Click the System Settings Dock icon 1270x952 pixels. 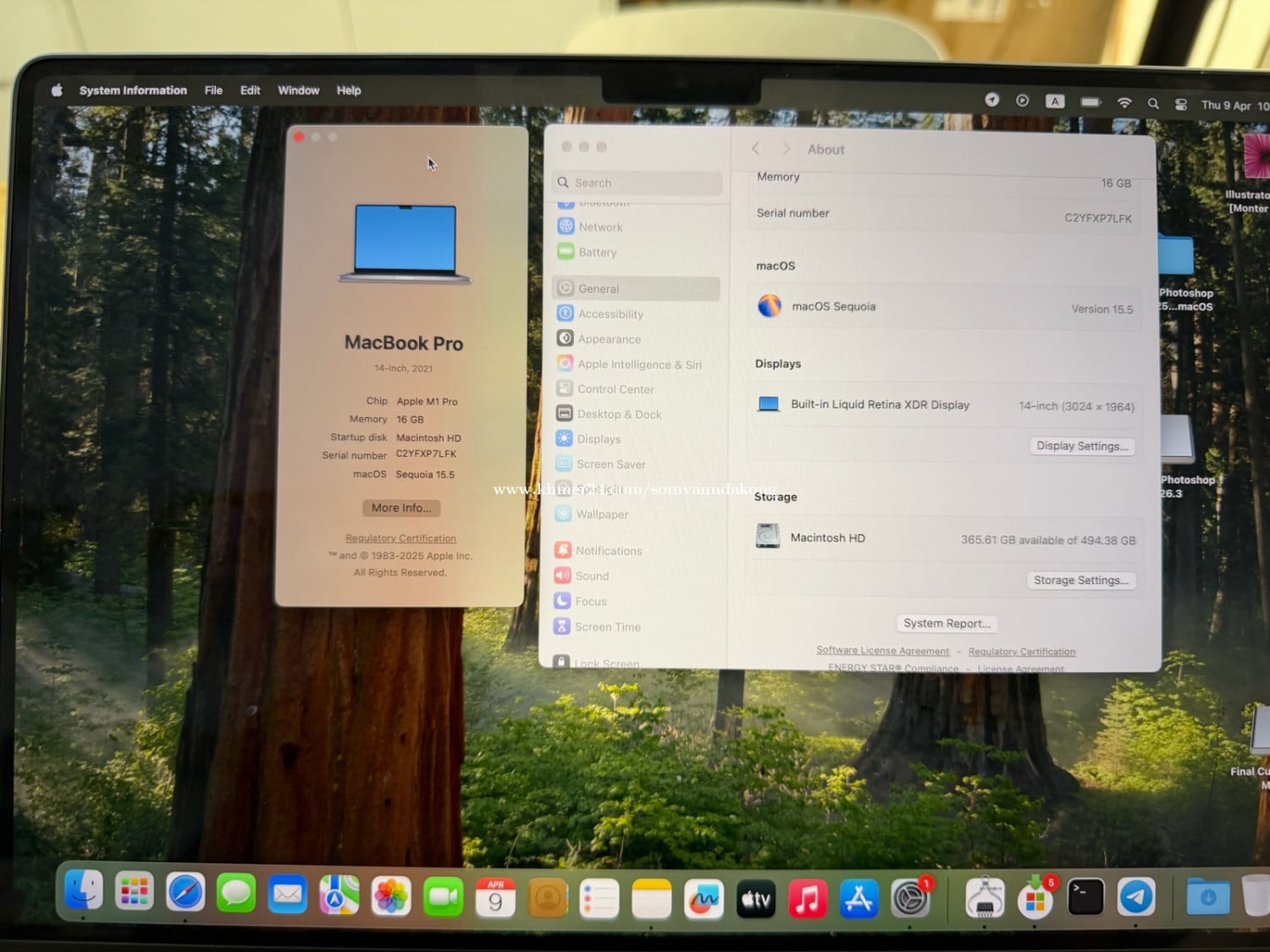(911, 898)
